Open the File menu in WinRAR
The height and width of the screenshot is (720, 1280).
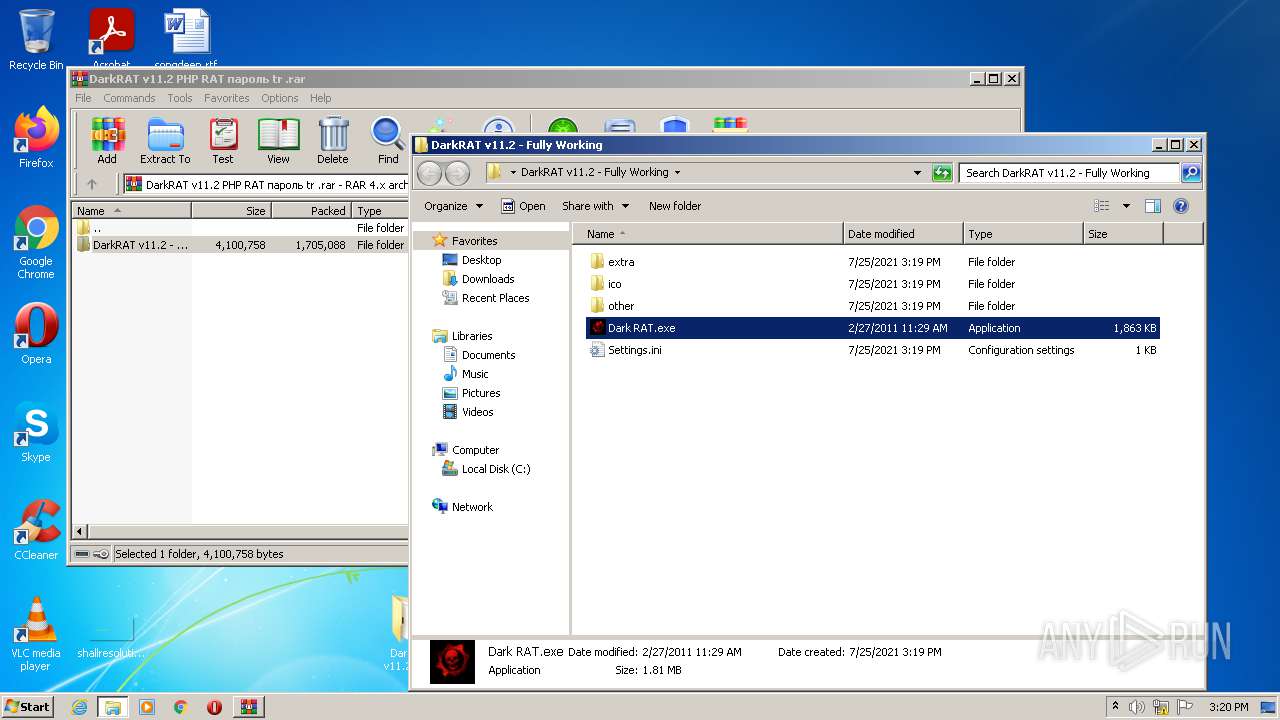pyautogui.click(x=83, y=98)
